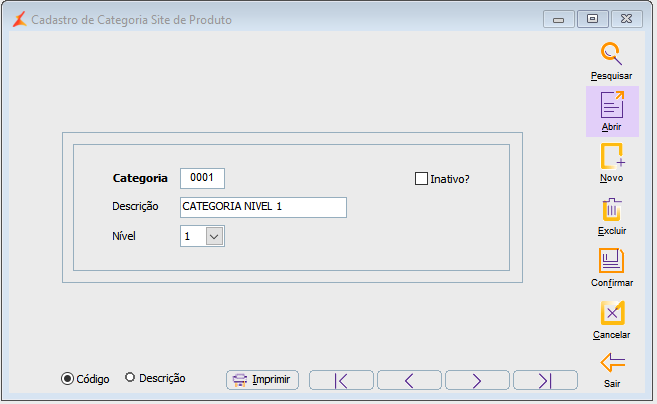Maximize the Cadastro de Categoria window
The image size is (657, 404).
click(x=592, y=18)
